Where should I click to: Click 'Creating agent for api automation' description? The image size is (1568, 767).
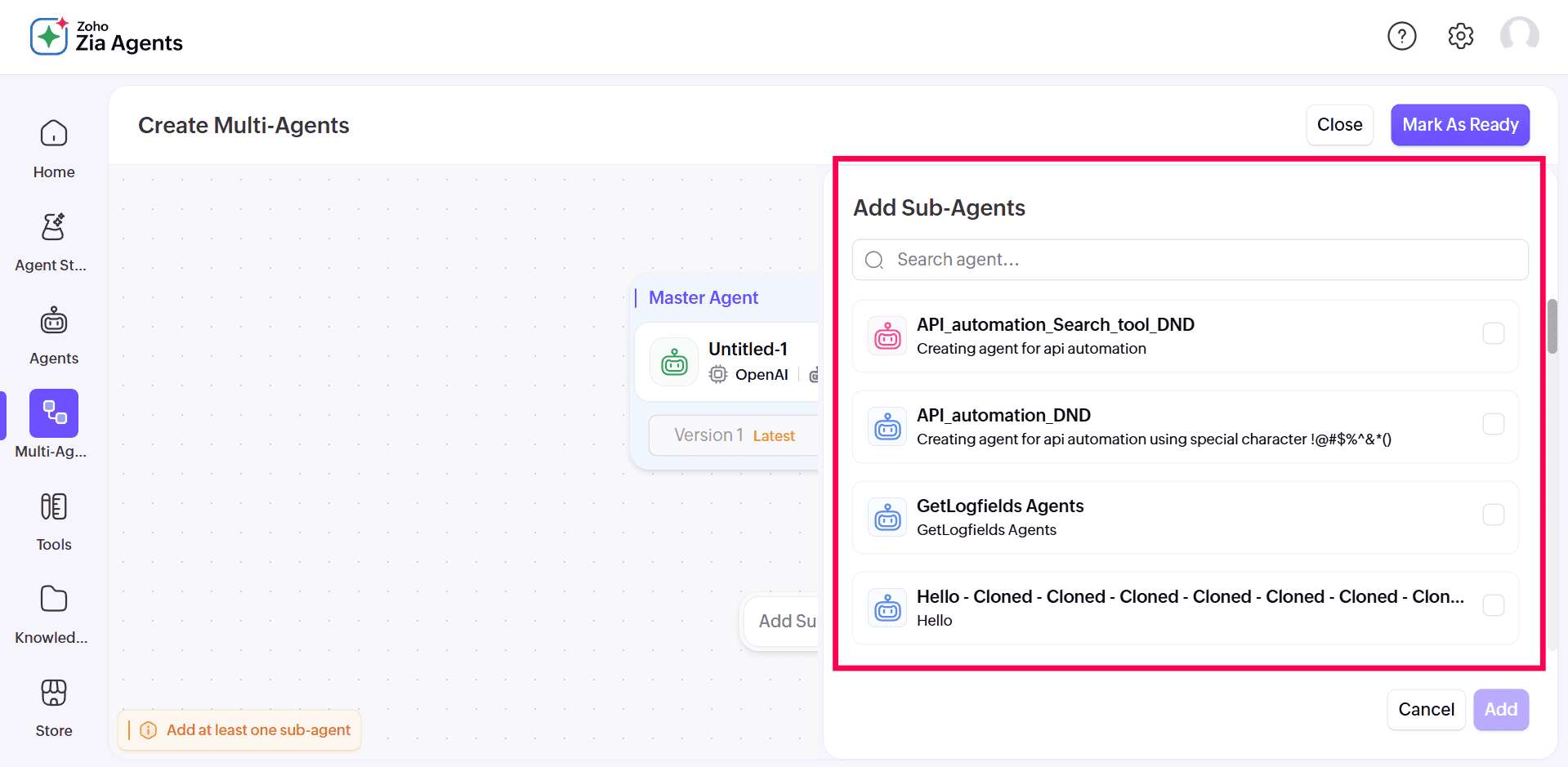coord(1031,349)
